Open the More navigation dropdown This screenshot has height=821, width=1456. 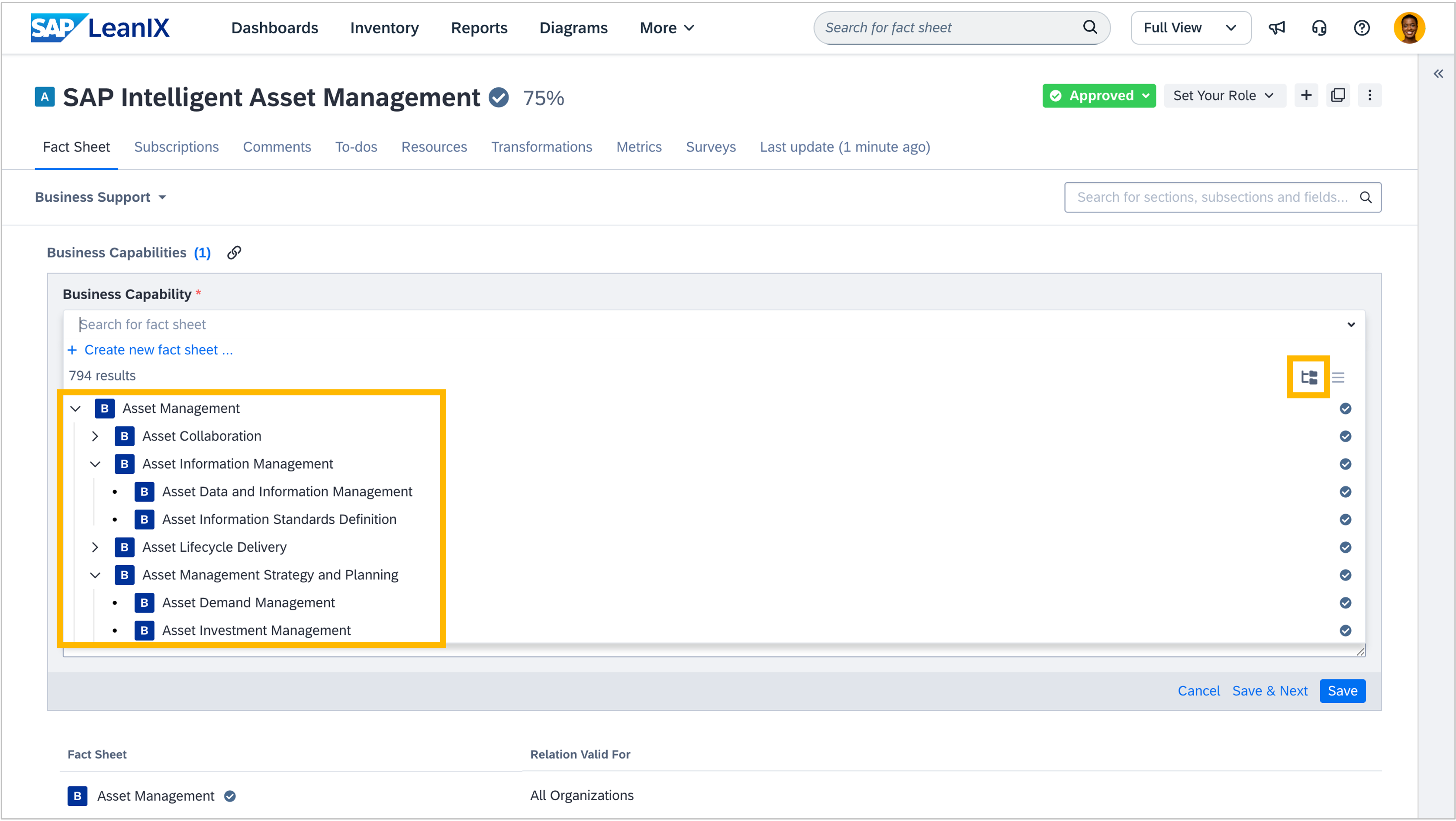[667, 28]
